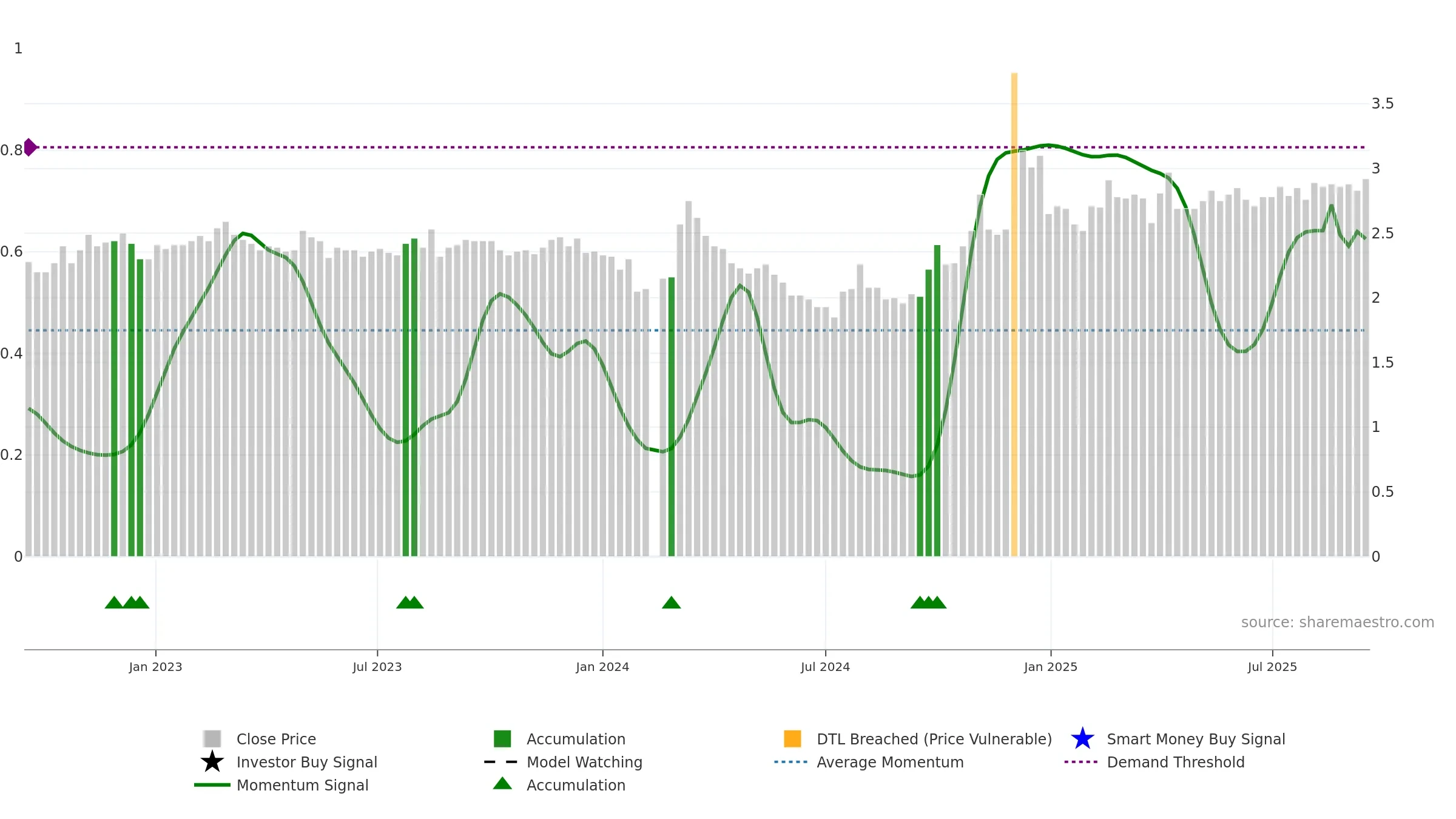The width and height of the screenshot is (1456, 819).
Task: Click the green Accumulation square swatch
Action: point(502,738)
